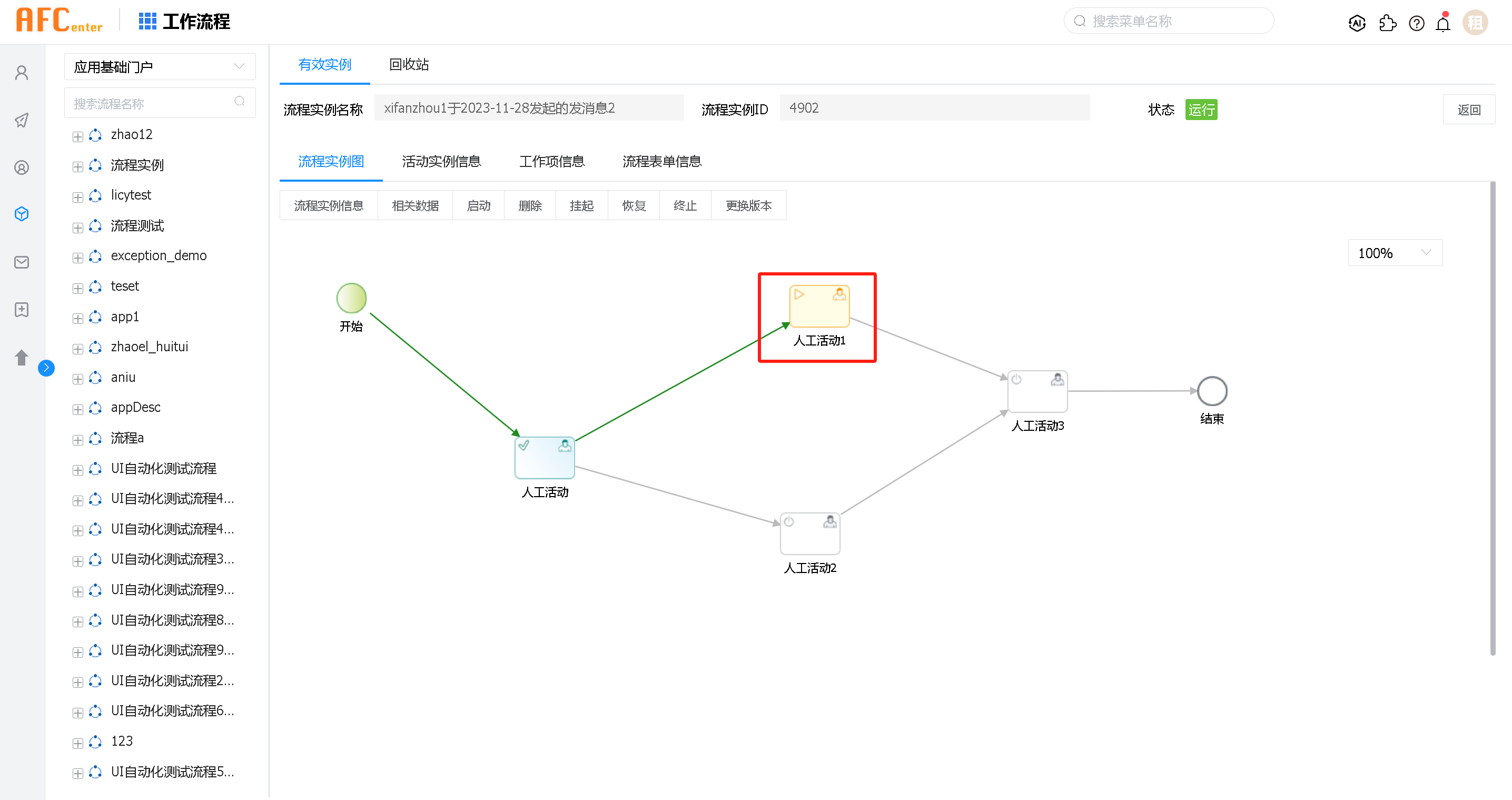Image resolution: width=1512 pixels, height=800 pixels.
Task: Click the upload arrow sidebar icon
Action: [x=22, y=357]
